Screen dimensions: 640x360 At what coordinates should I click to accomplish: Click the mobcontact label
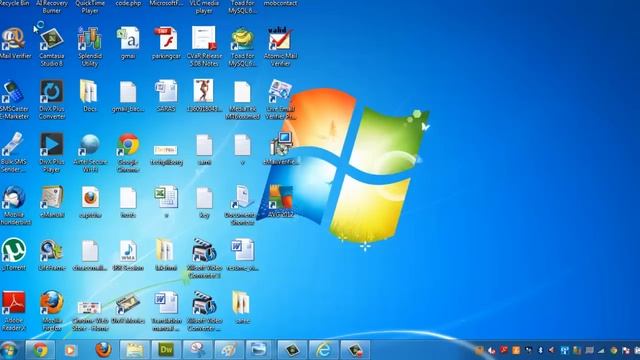(280, 3)
